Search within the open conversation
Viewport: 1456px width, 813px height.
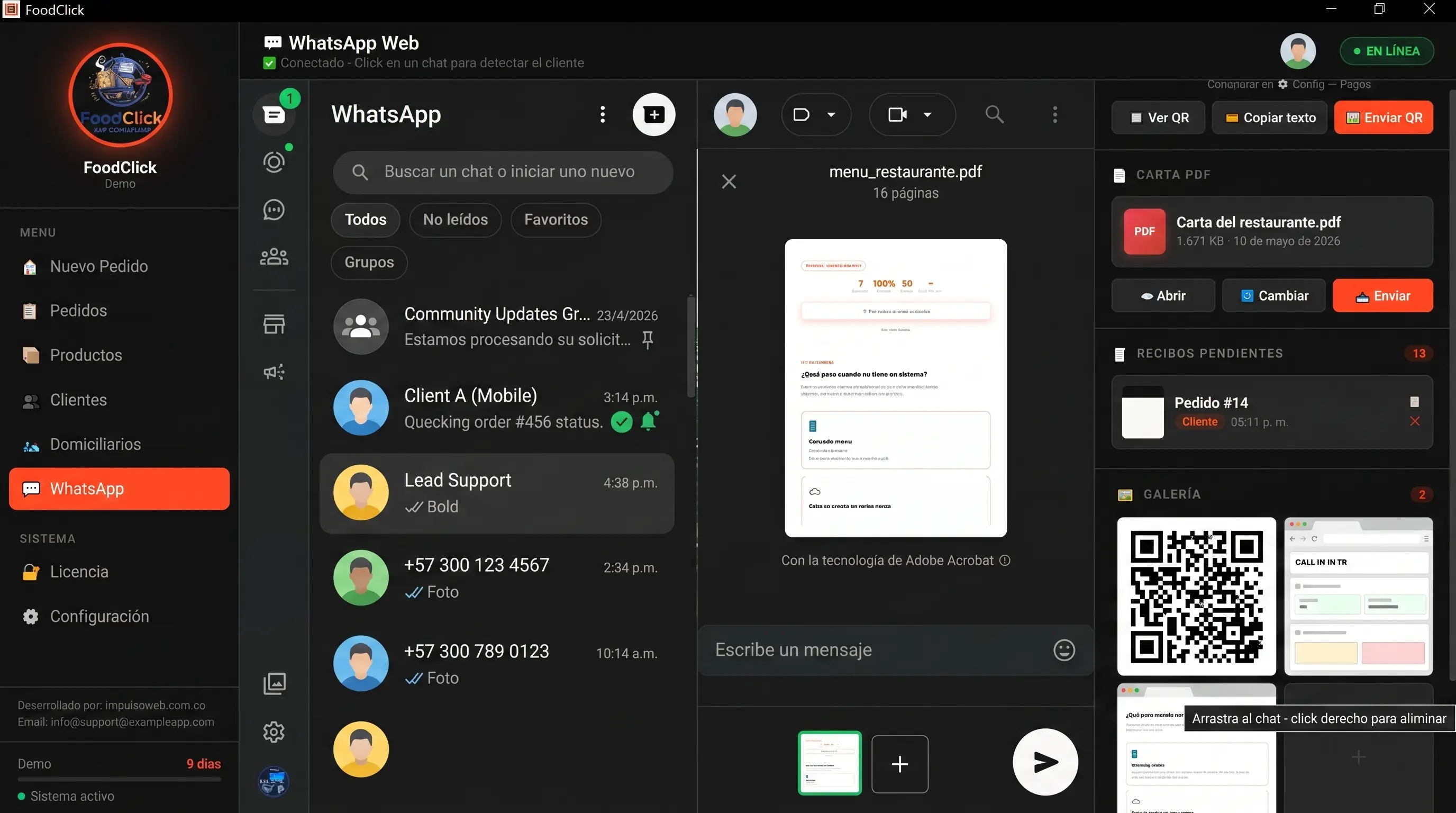point(995,114)
